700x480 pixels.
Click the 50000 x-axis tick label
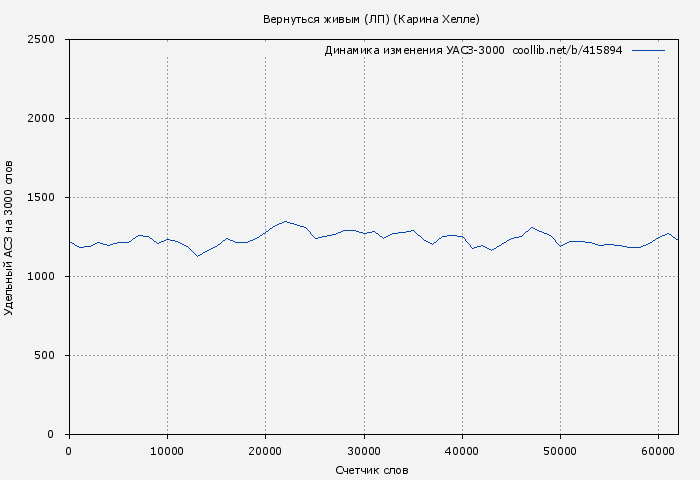click(560, 451)
